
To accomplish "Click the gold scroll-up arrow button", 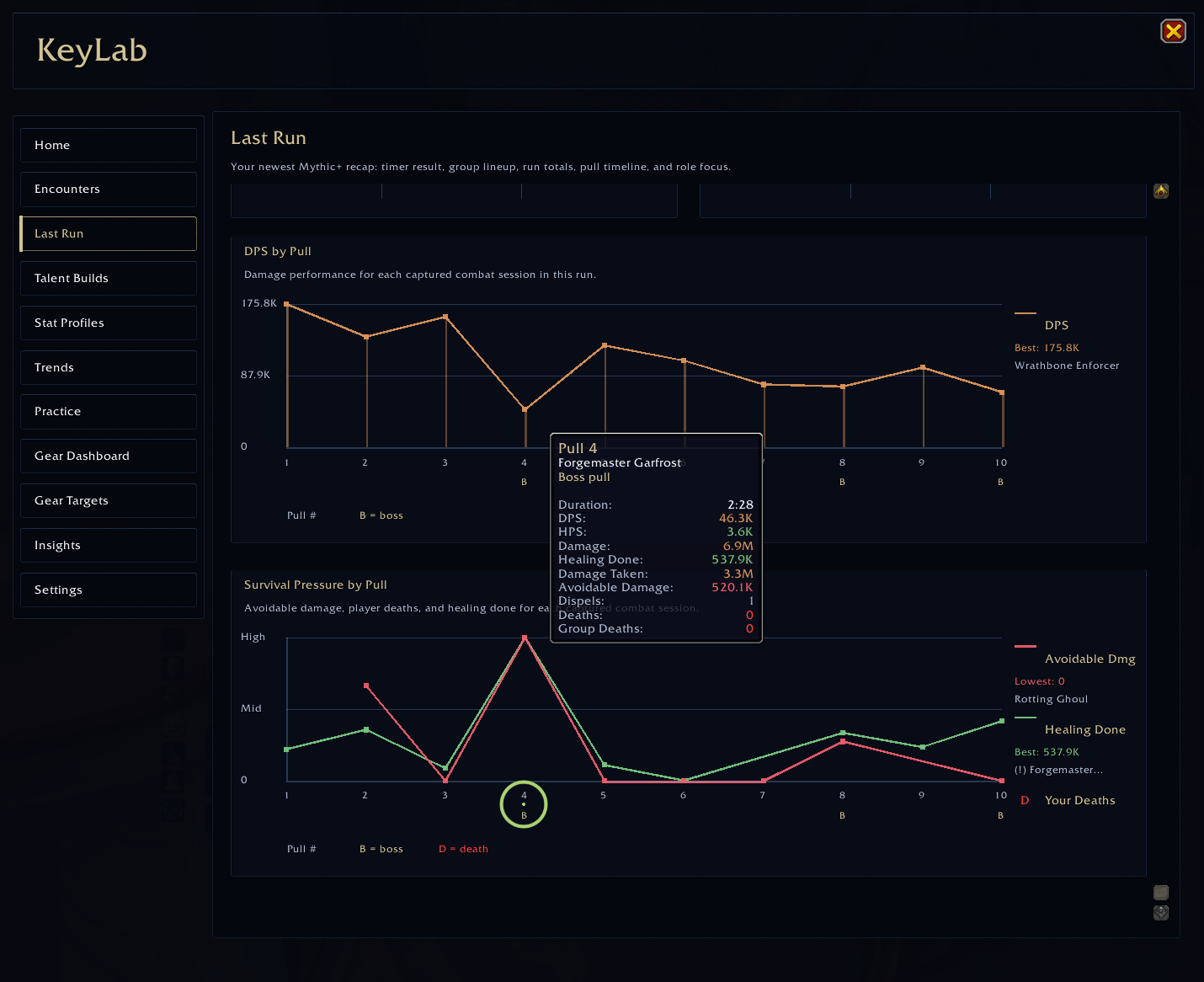I will pos(1161,191).
